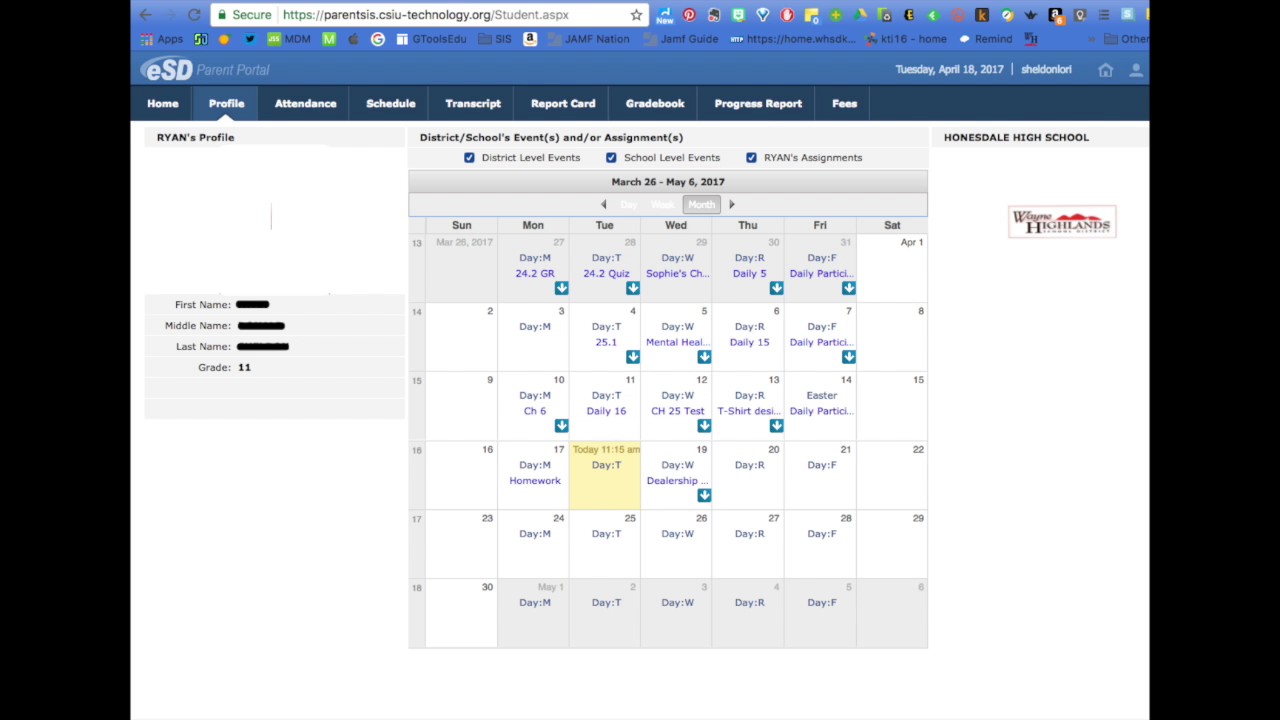Switch calendar to Day view

click(x=628, y=205)
